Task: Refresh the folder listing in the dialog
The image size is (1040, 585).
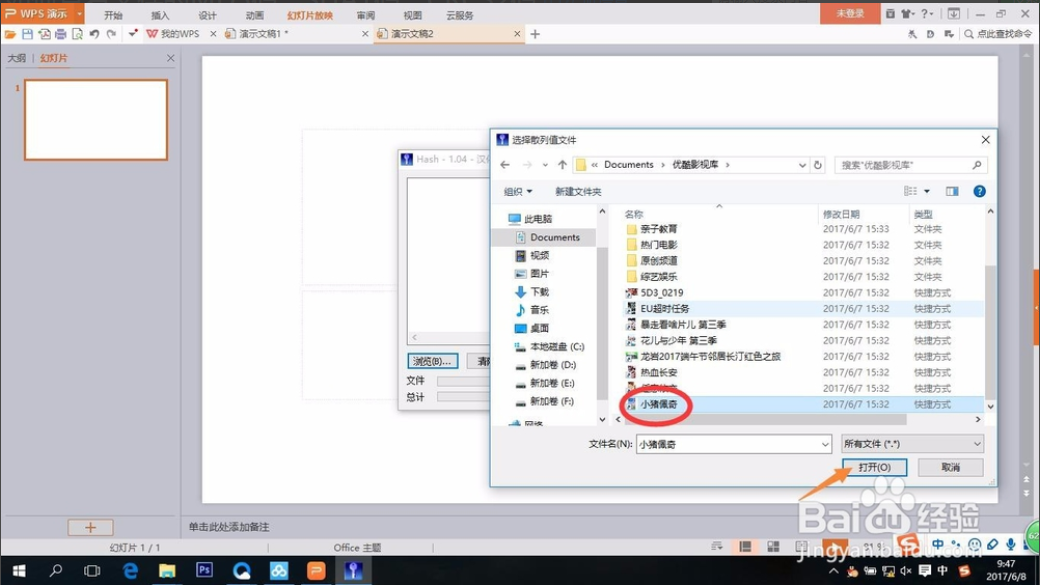Action: click(x=818, y=164)
